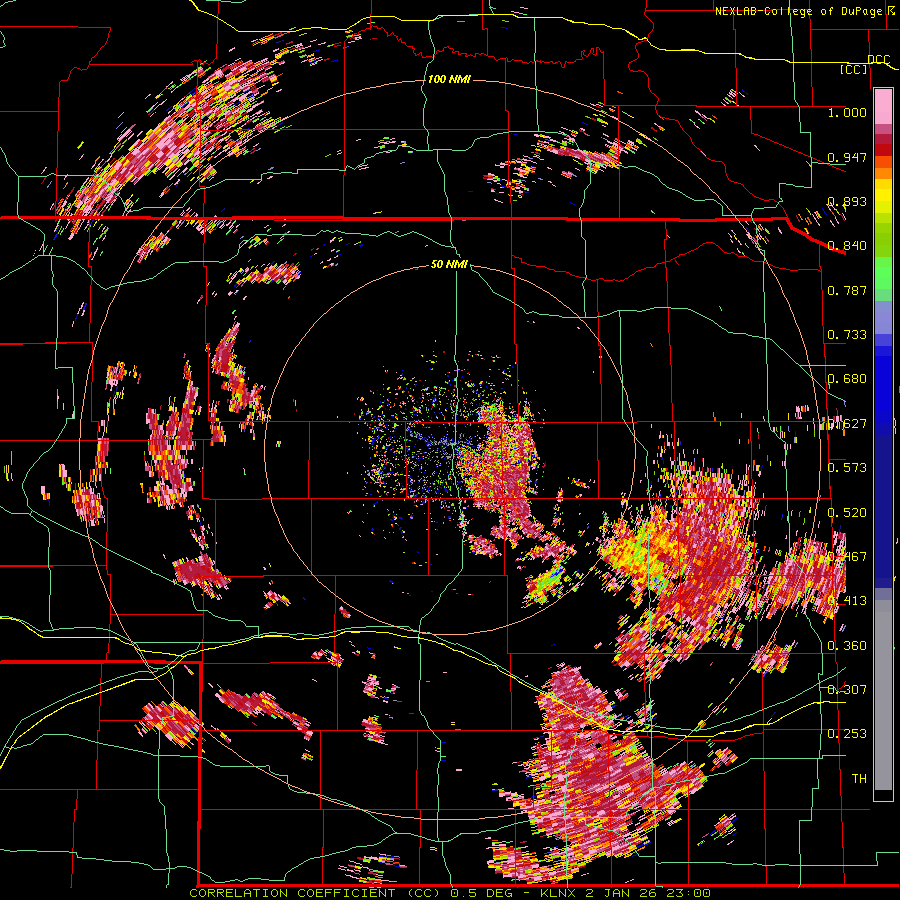Viewport: 900px width, 900px height.
Task: Click the CORRELATION COEFFICIENT (CC) footer title
Action: pyautogui.click(x=315, y=893)
